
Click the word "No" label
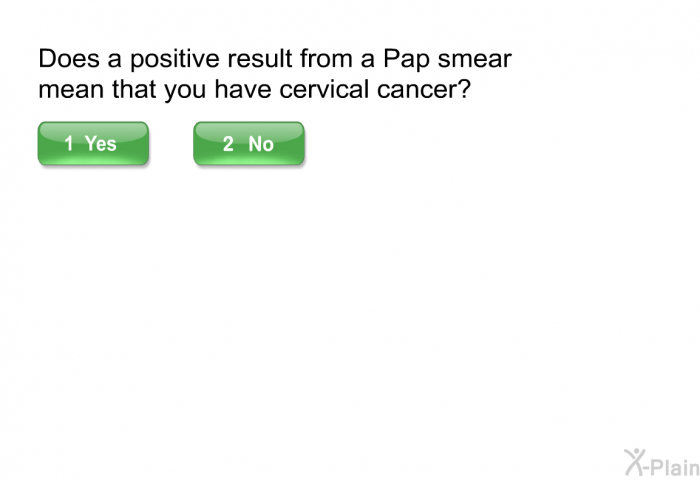click(261, 144)
